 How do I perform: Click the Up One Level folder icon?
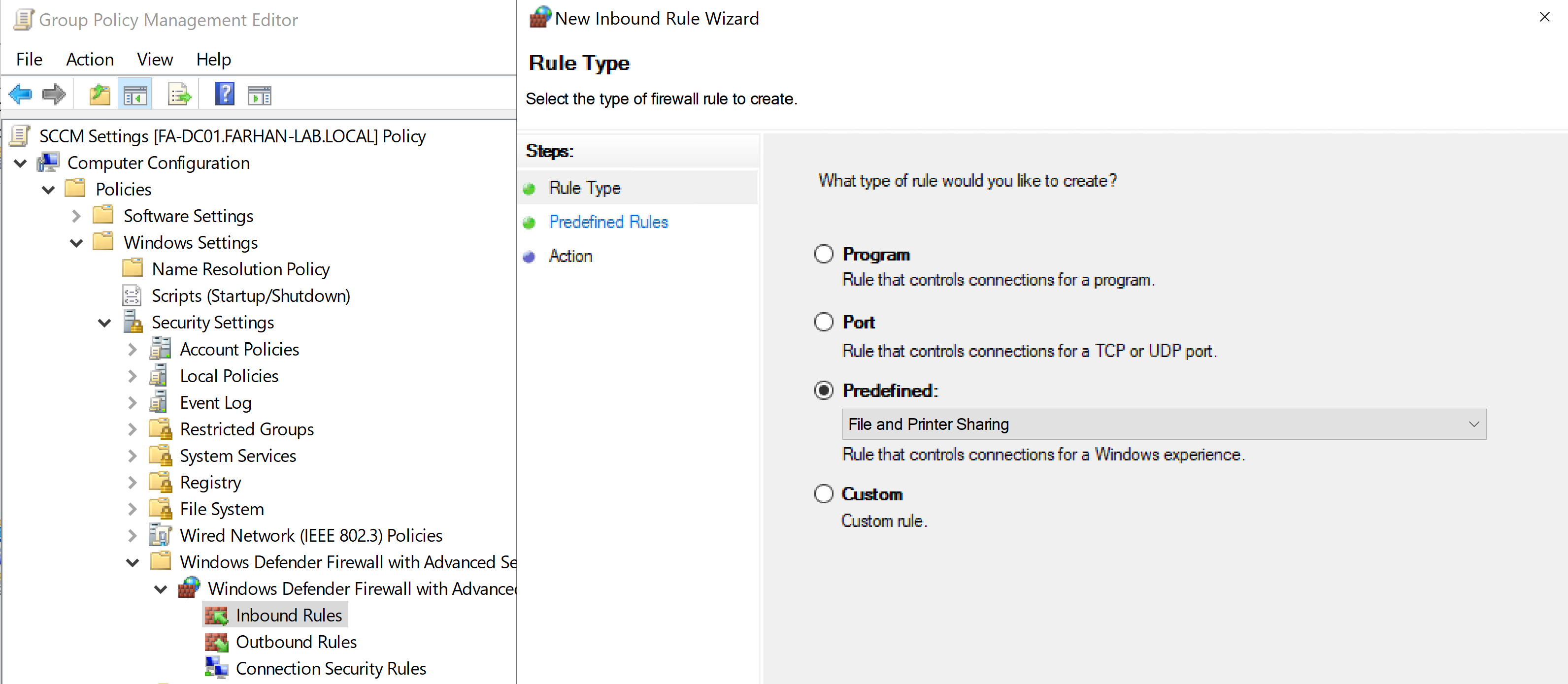(100, 95)
